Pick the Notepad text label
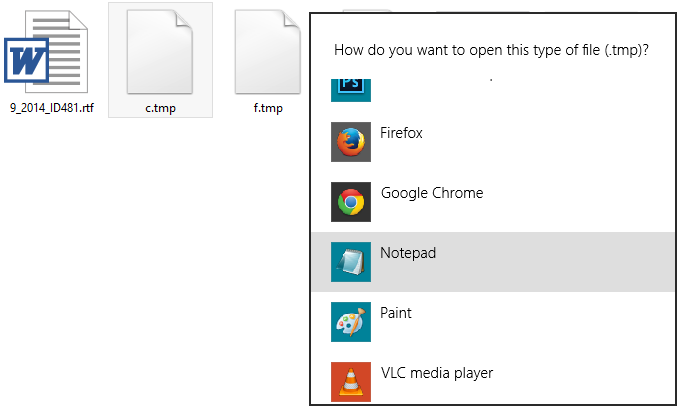The image size is (682, 410). click(408, 253)
